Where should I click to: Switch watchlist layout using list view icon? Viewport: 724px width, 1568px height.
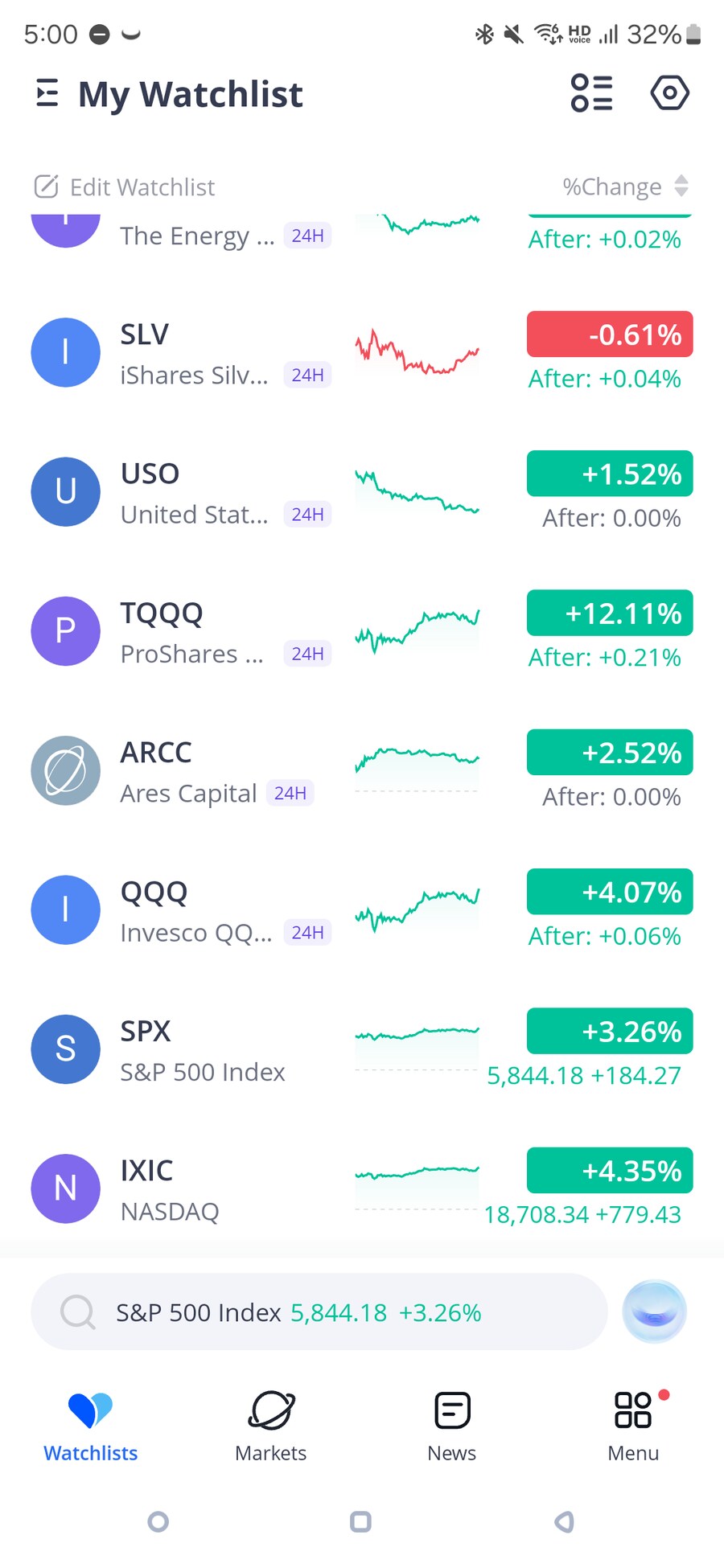(x=591, y=92)
